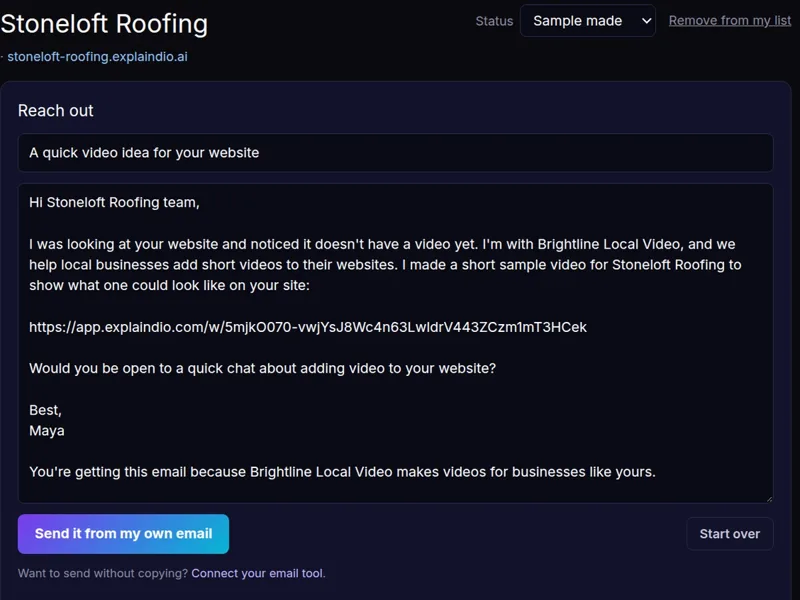Screen dimensions: 800x600
Task: Click inside the email body text area
Action: point(395,343)
